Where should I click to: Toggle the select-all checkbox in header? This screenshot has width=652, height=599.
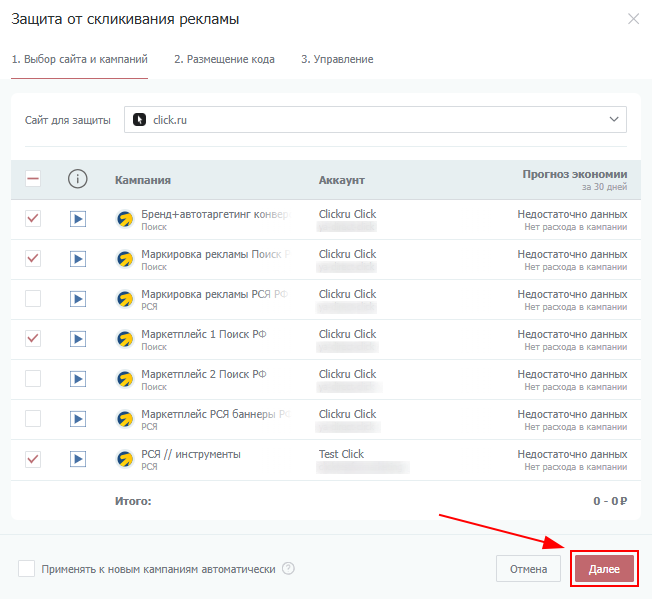(x=33, y=179)
